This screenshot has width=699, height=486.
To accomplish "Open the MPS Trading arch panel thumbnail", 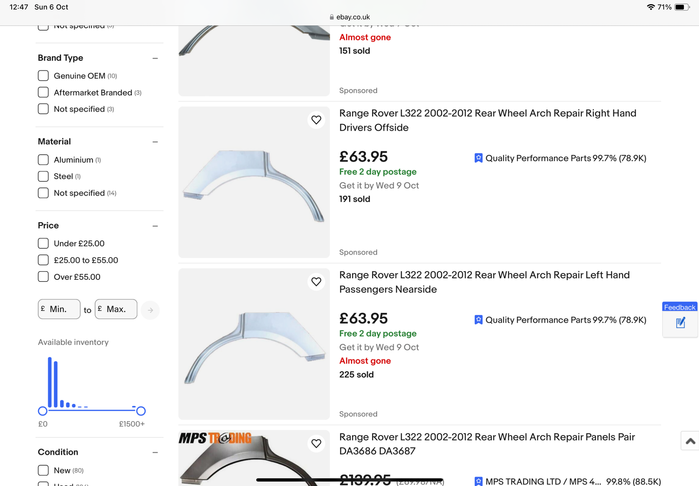I will click(254, 458).
